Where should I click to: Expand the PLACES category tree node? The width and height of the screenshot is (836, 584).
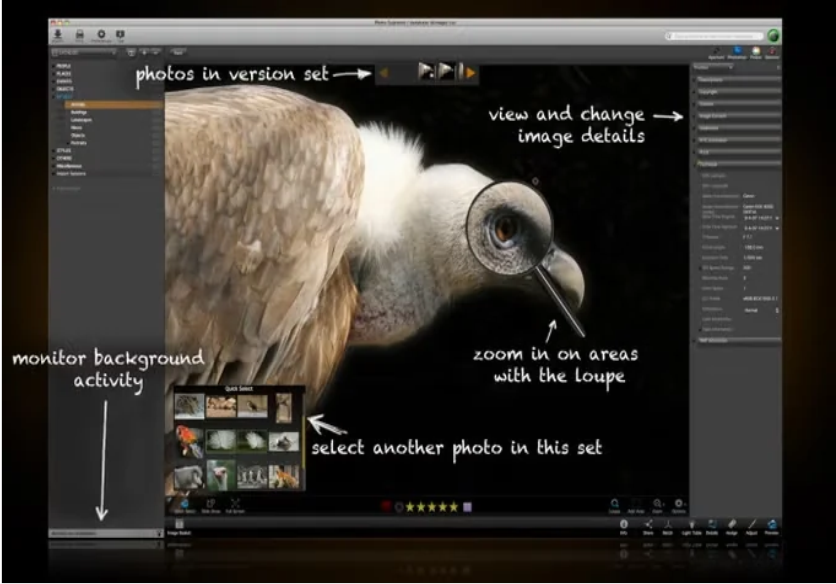53,74
